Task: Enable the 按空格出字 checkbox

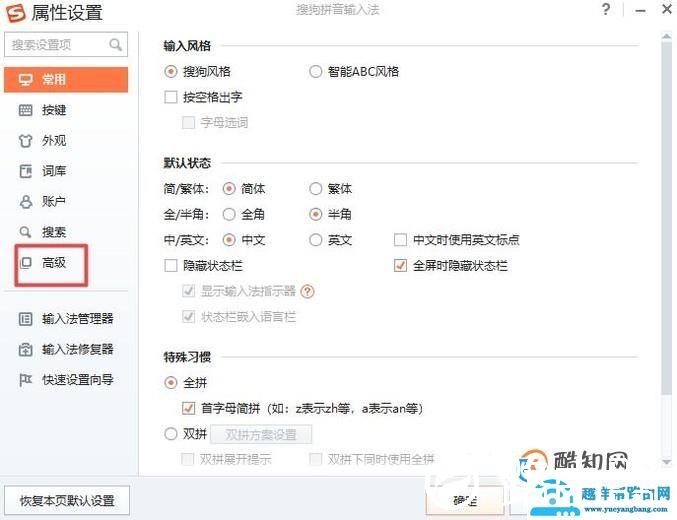Action: point(171,97)
